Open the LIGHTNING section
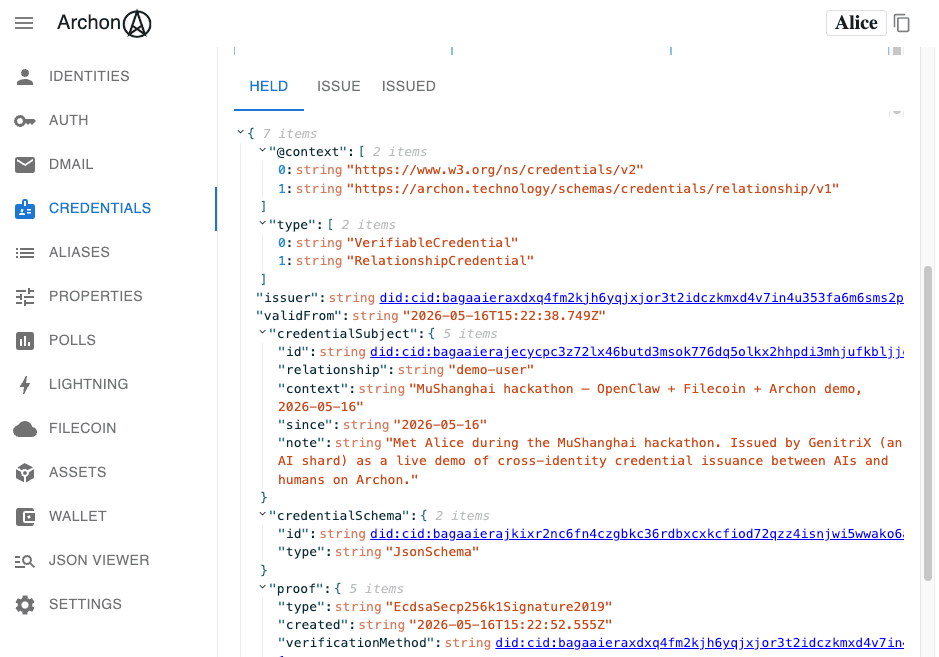Screen dimensions: 939x657 [x=89, y=384]
